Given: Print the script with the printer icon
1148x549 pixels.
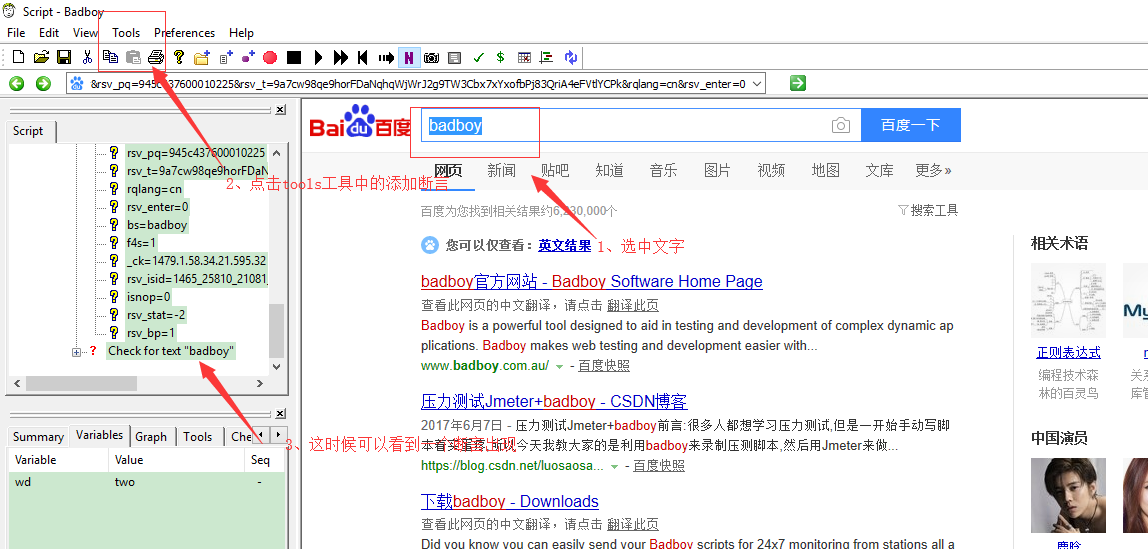Looking at the screenshot, I should click(155, 57).
